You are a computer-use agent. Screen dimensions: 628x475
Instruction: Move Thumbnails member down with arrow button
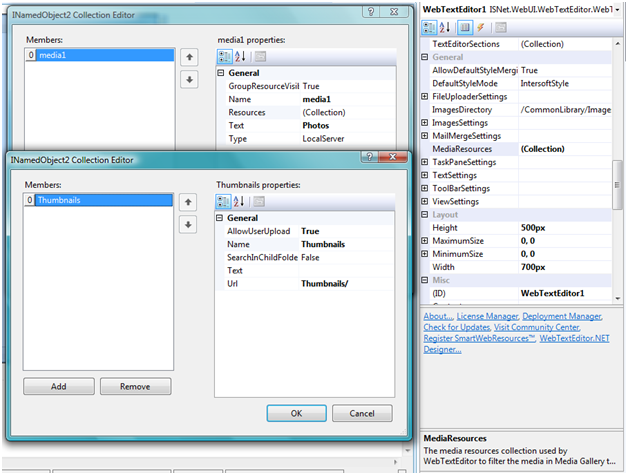tap(187, 223)
